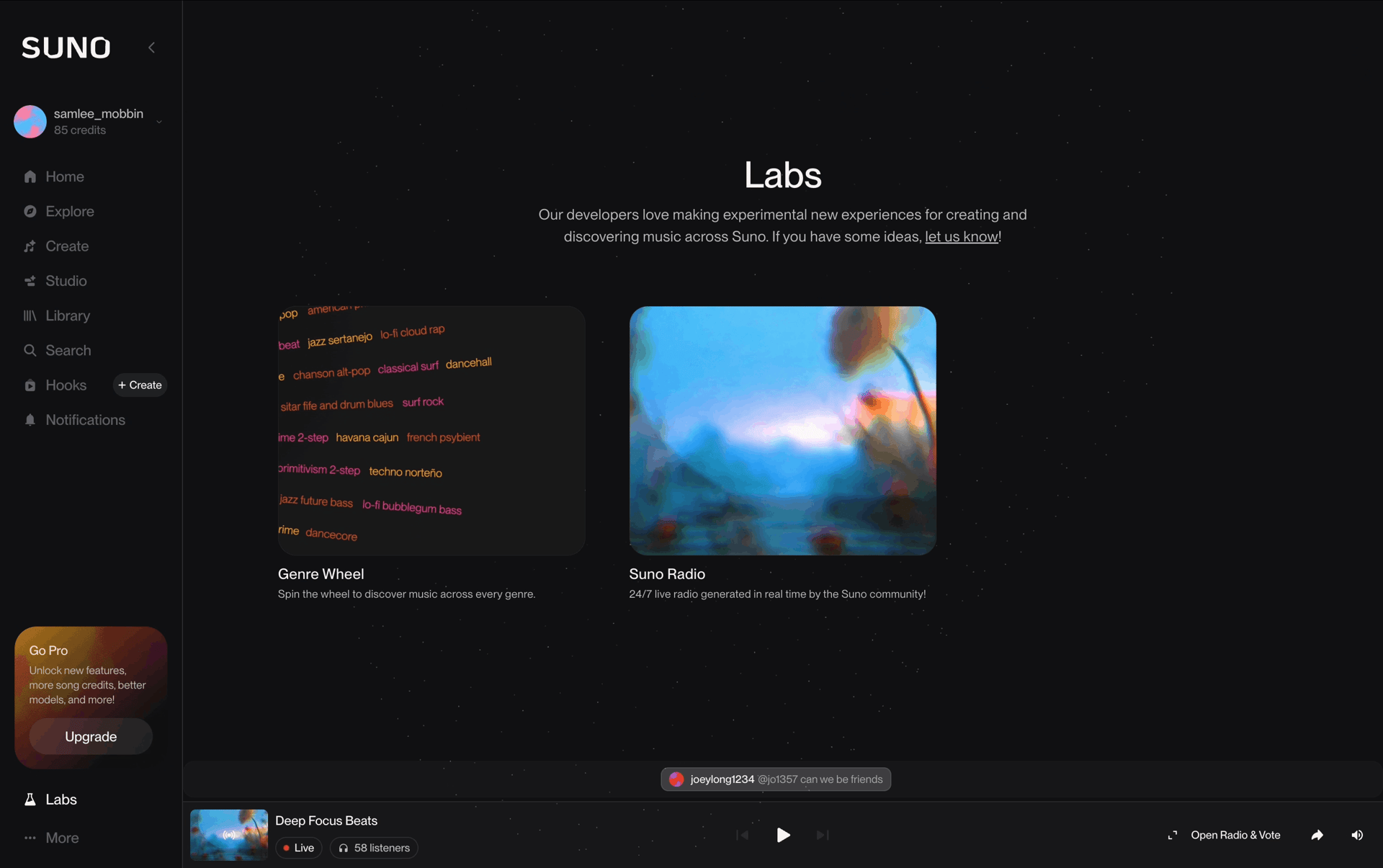Click the Genre Wheel description text
This screenshot has height=868, width=1383.
[407, 594]
